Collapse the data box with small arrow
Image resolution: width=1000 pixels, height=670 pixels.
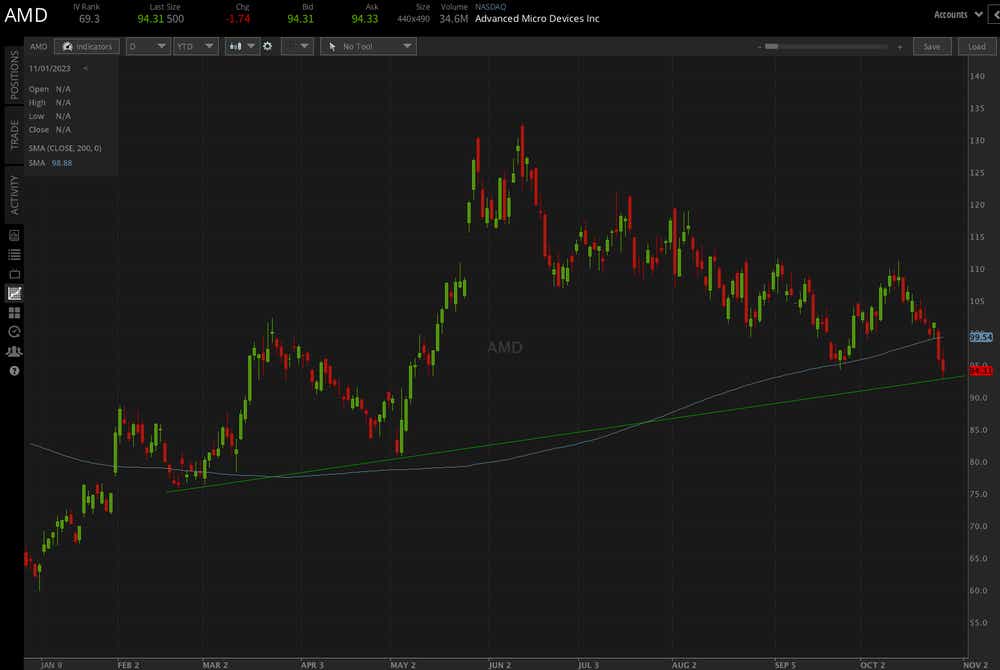pyautogui.click(x=85, y=68)
